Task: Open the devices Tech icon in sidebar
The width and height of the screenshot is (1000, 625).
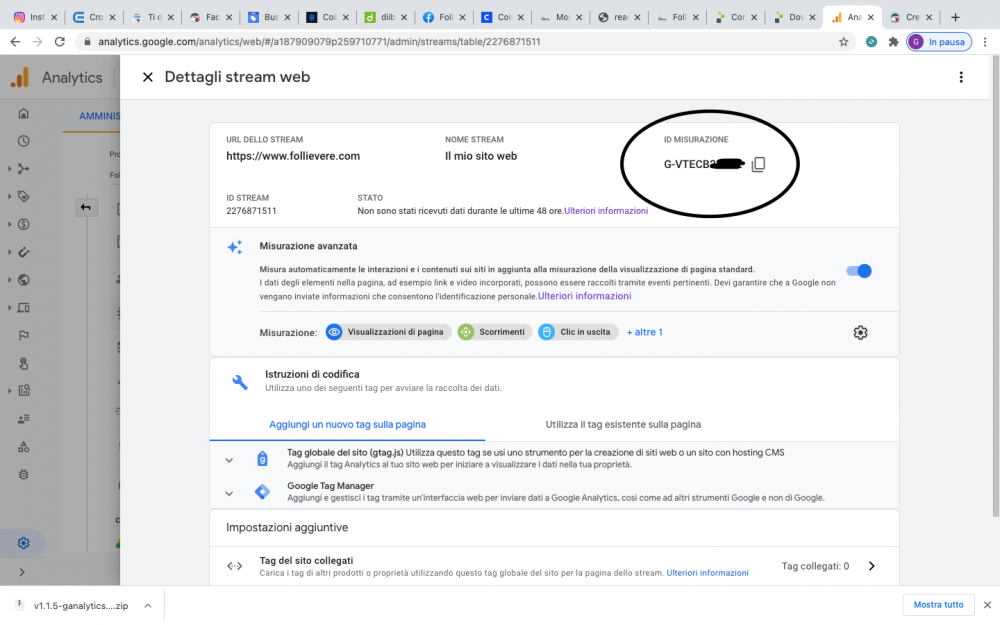Action: click(24, 308)
